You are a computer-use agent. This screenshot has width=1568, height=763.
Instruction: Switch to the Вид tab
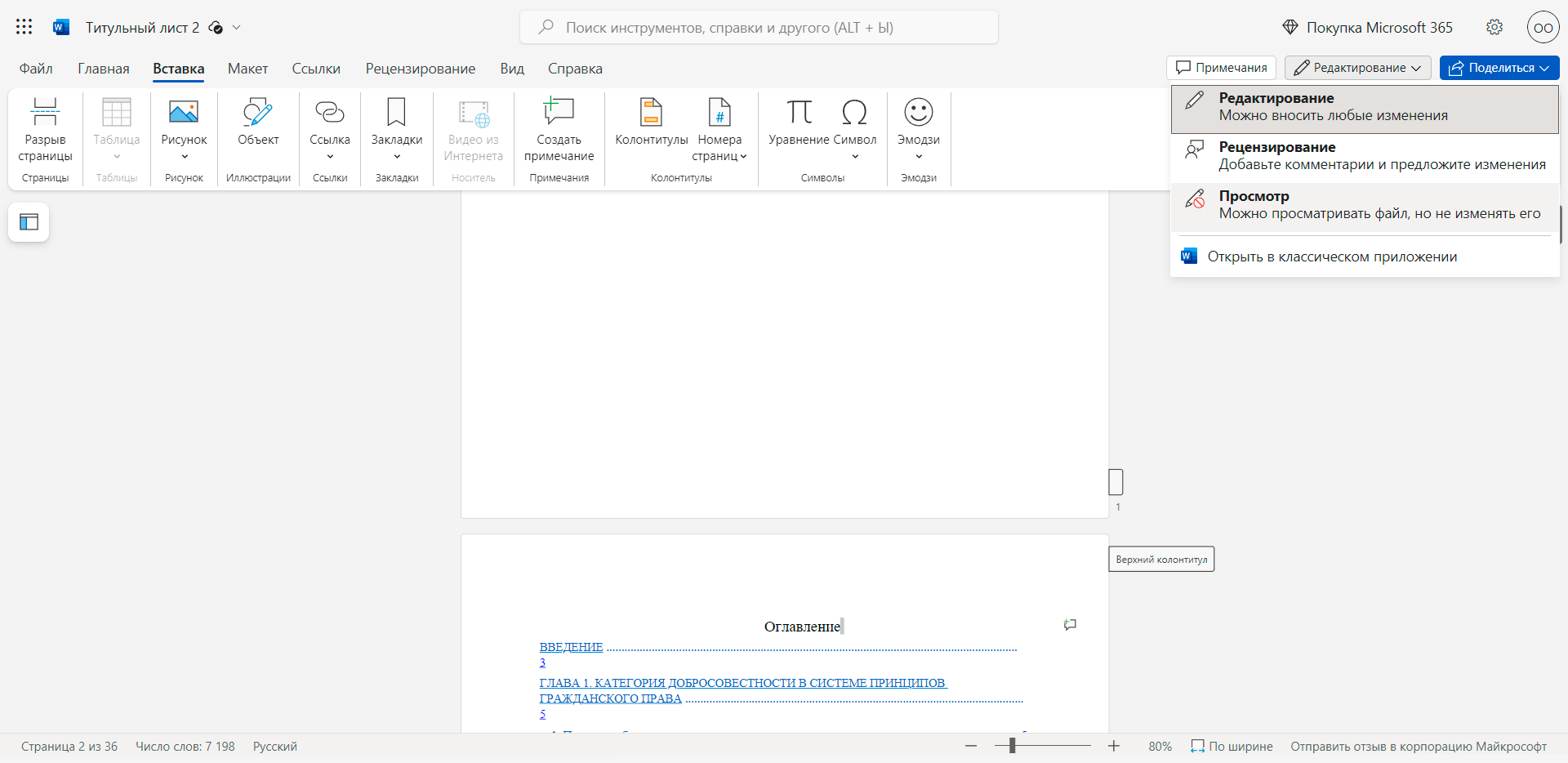pyautogui.click(x=512, y=69)
